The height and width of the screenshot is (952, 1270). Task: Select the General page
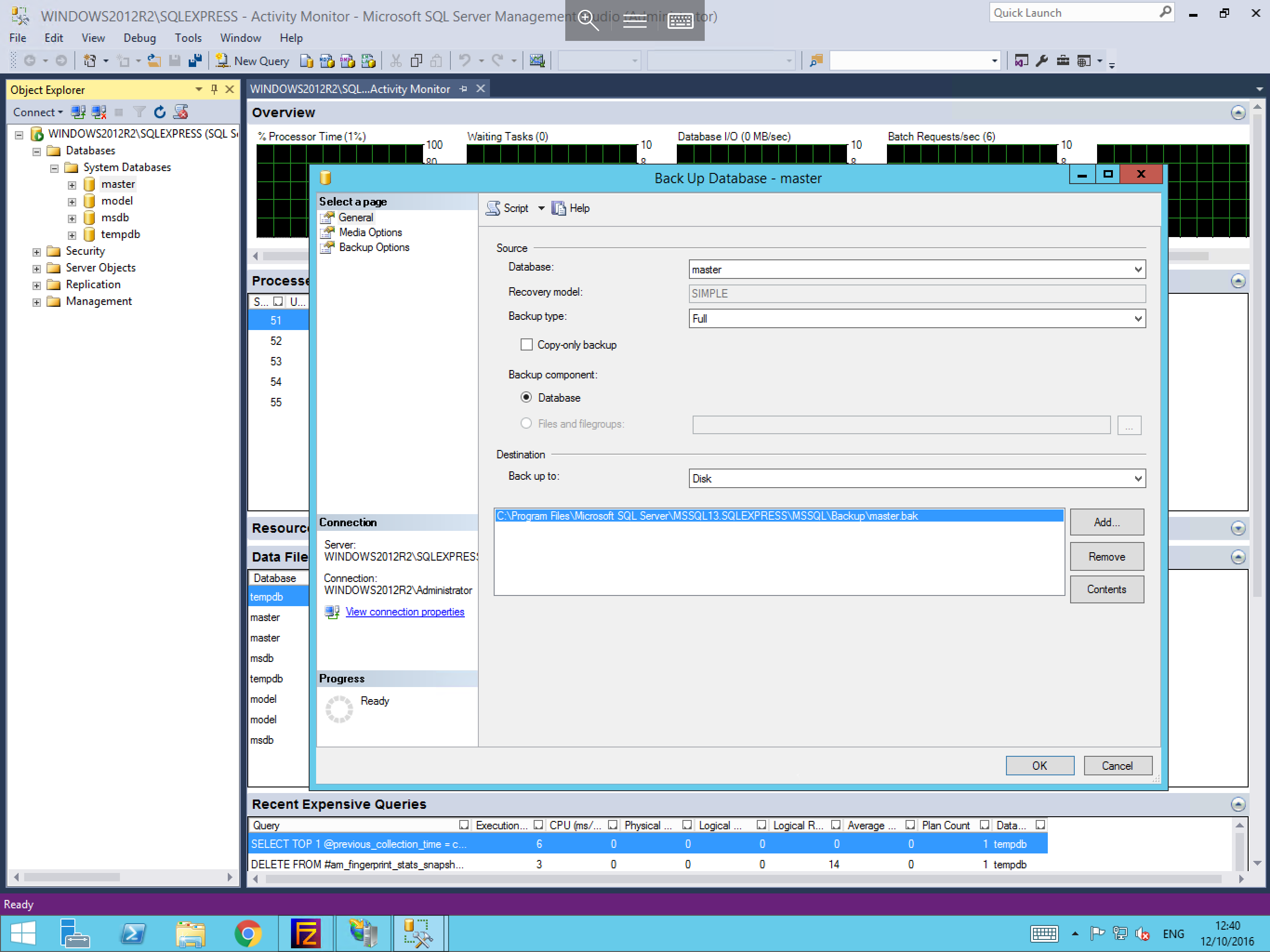356,218
